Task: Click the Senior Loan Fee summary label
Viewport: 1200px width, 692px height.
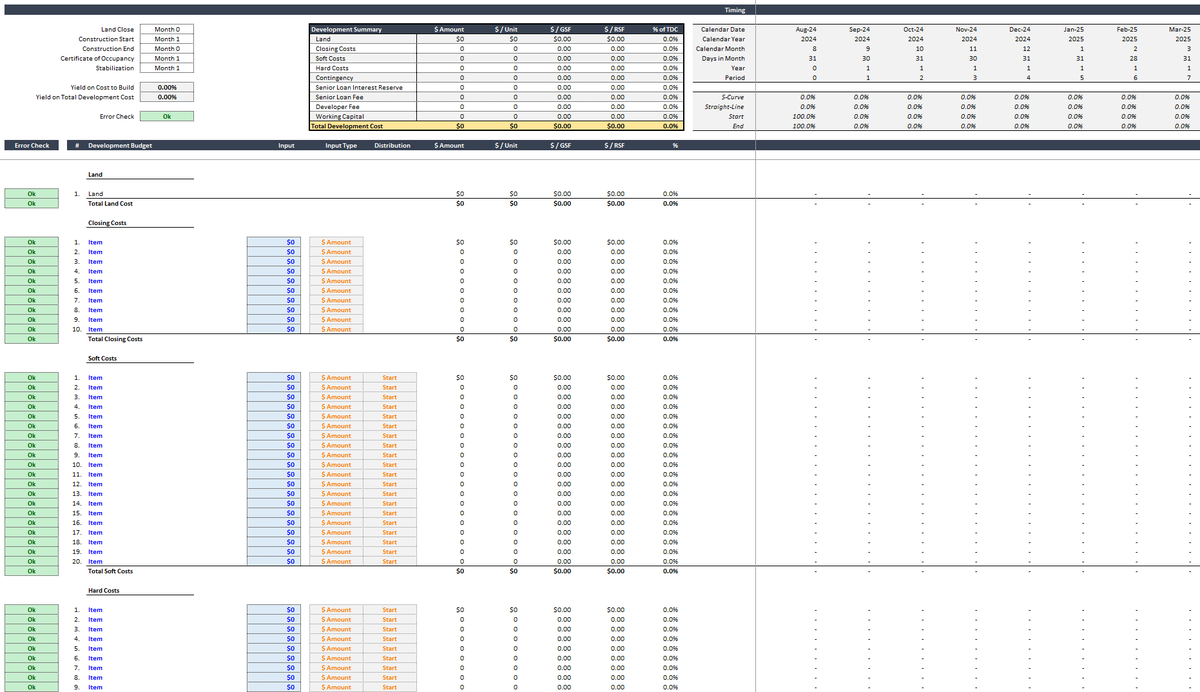Action: [338, 97]
